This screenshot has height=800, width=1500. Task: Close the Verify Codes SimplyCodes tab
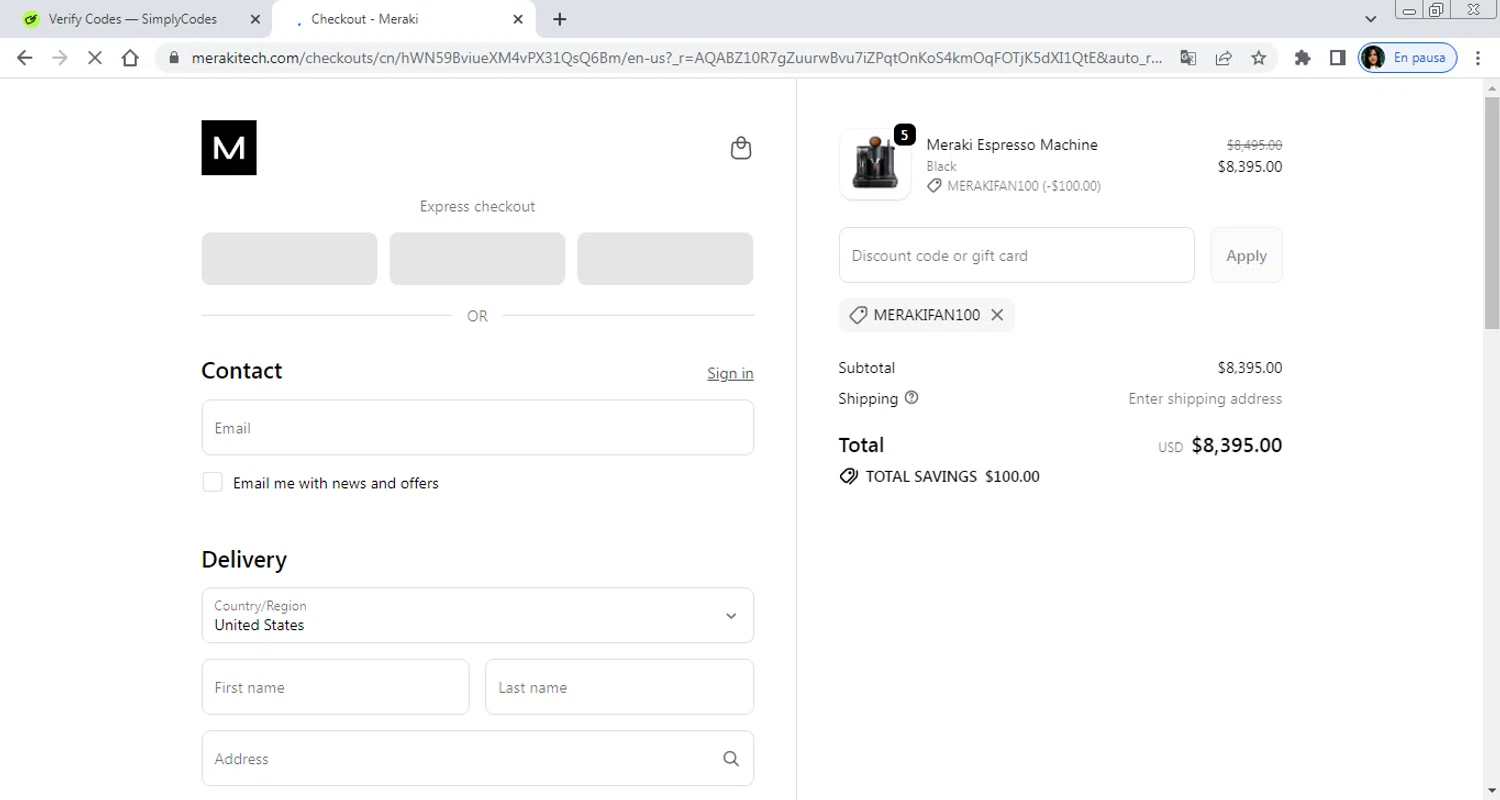[x=255, y=19]
